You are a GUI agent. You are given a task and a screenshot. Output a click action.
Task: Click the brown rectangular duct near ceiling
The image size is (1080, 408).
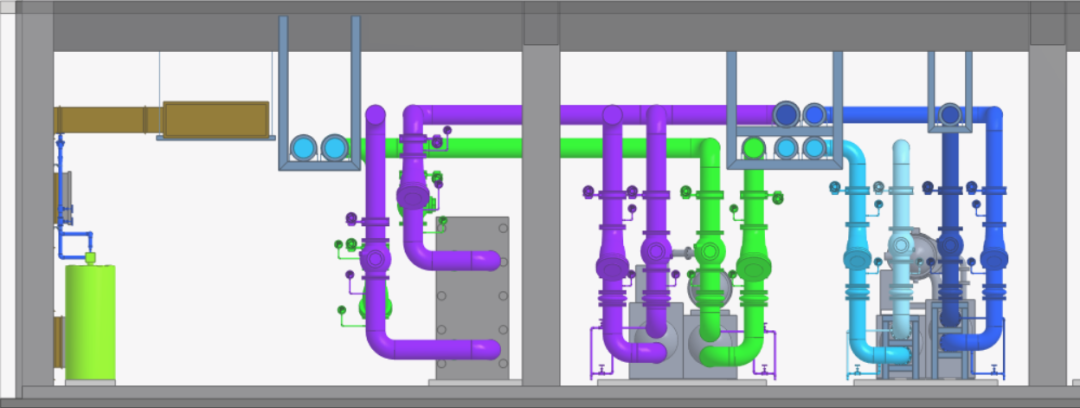216,118
